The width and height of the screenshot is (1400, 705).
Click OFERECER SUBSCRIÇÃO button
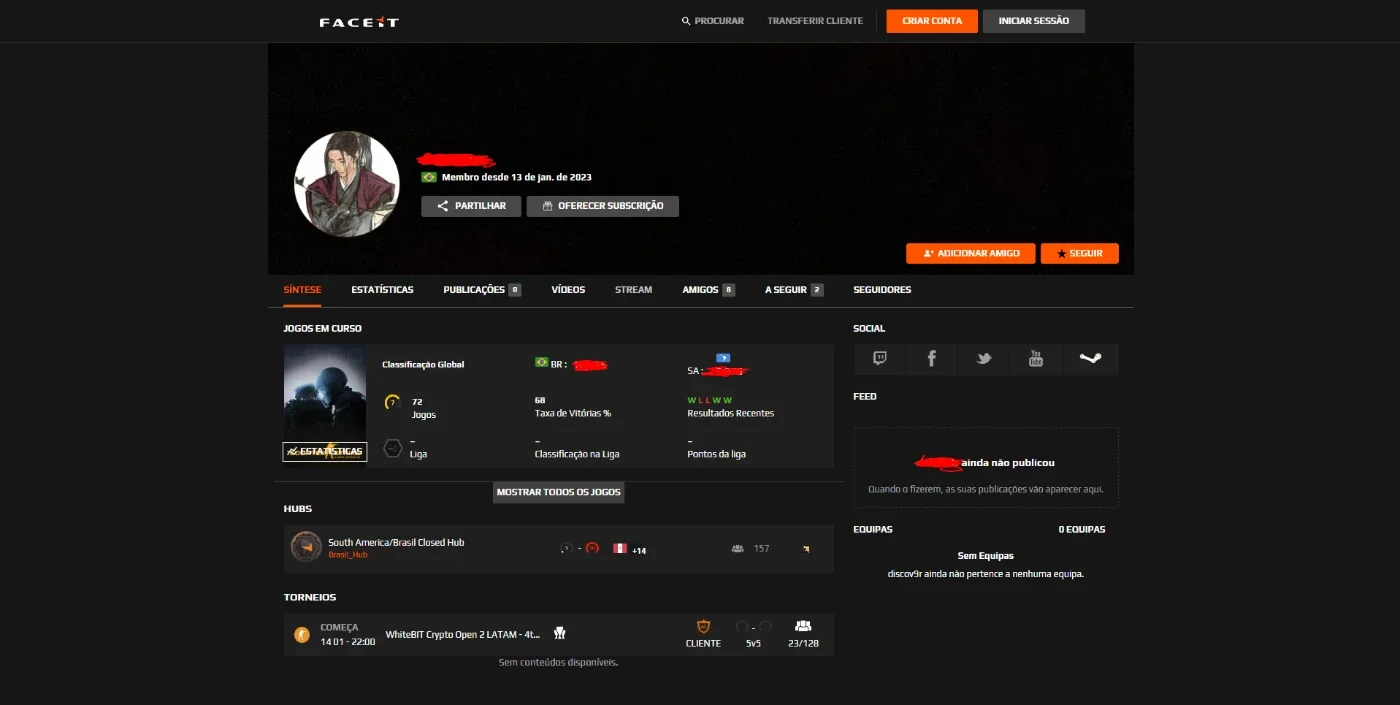603,206
